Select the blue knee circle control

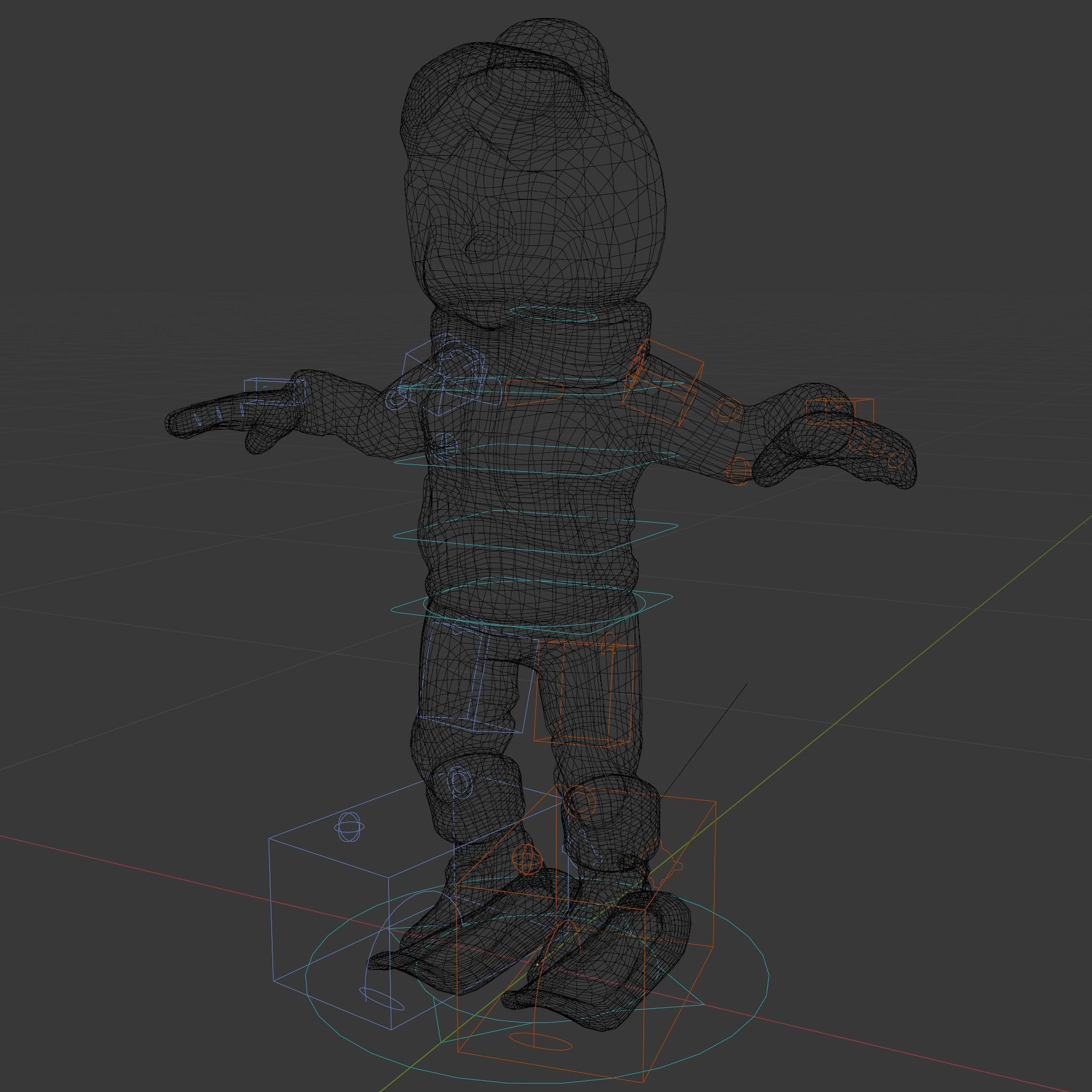pyautogui.click(x=459, y=783)
